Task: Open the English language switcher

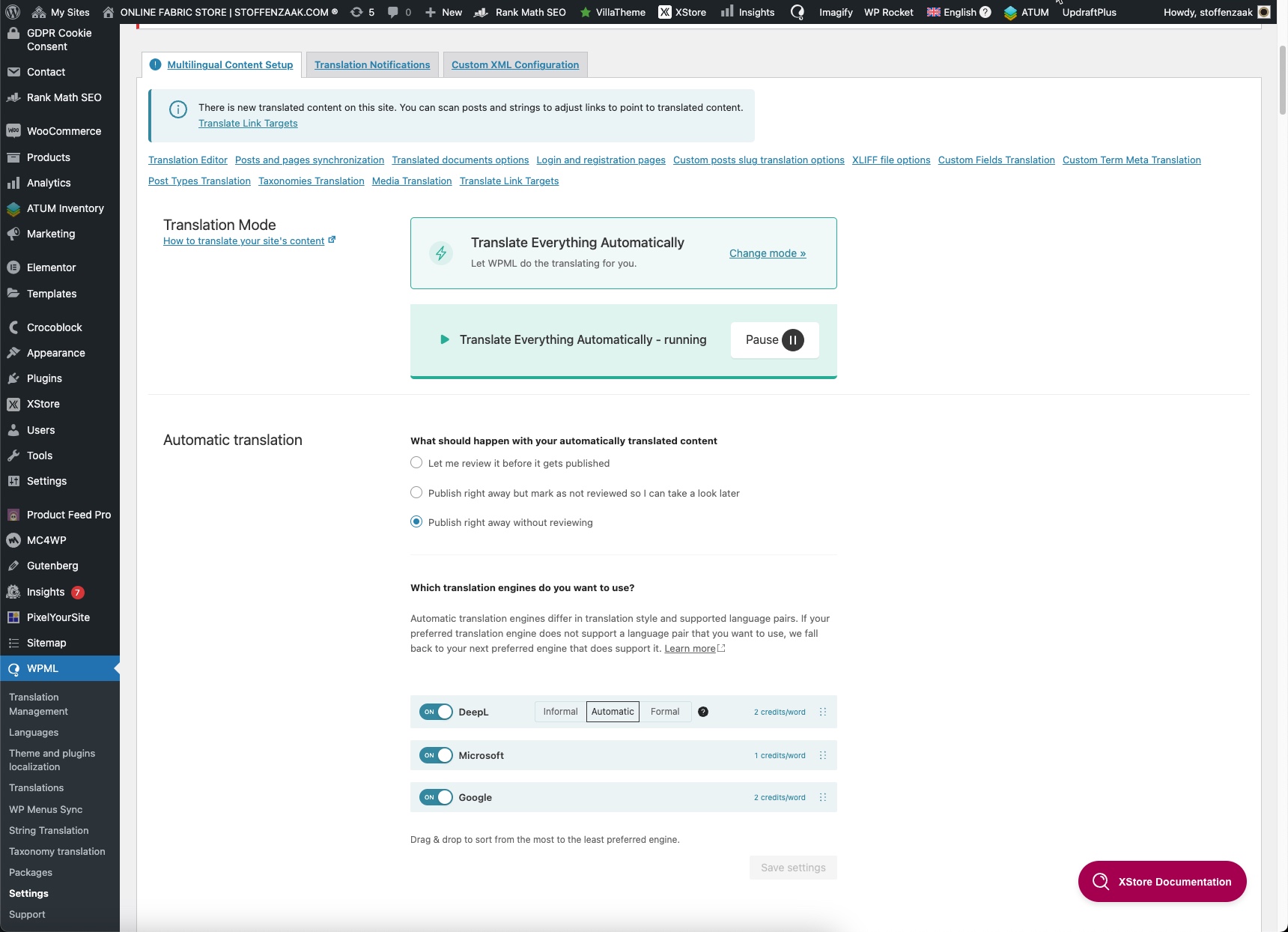Action: point(952,12)
